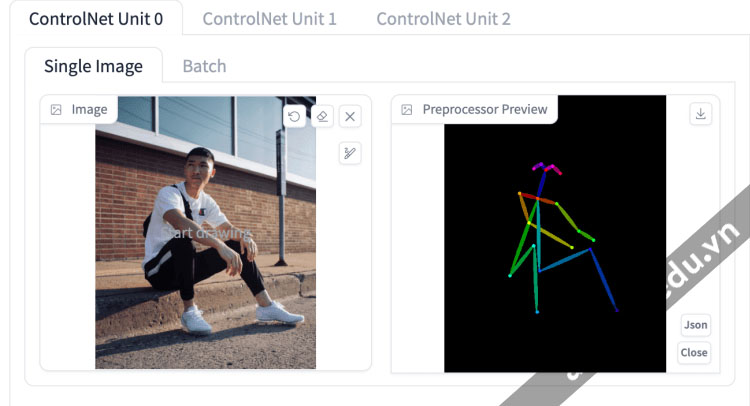Open the Batch tab
Viewport: 750px width, 406px height.
(x=204, y=66)
